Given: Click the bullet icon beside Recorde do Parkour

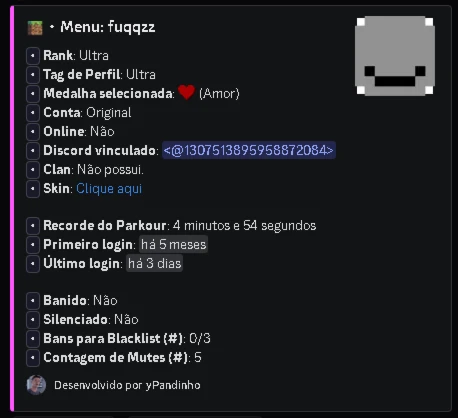Looking at the screenshot, I should pyautogui.click(x=33, y=226).
